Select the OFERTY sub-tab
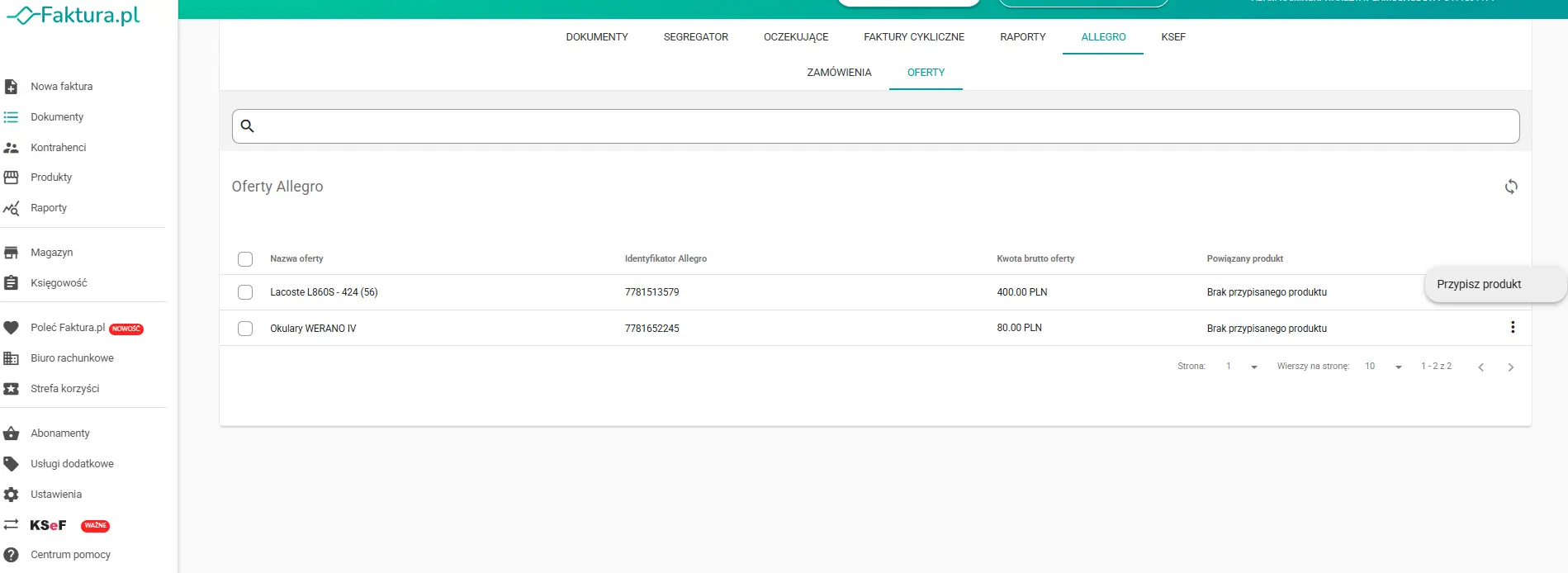This screenshot has height=573, width=1568. click(926, 73)
